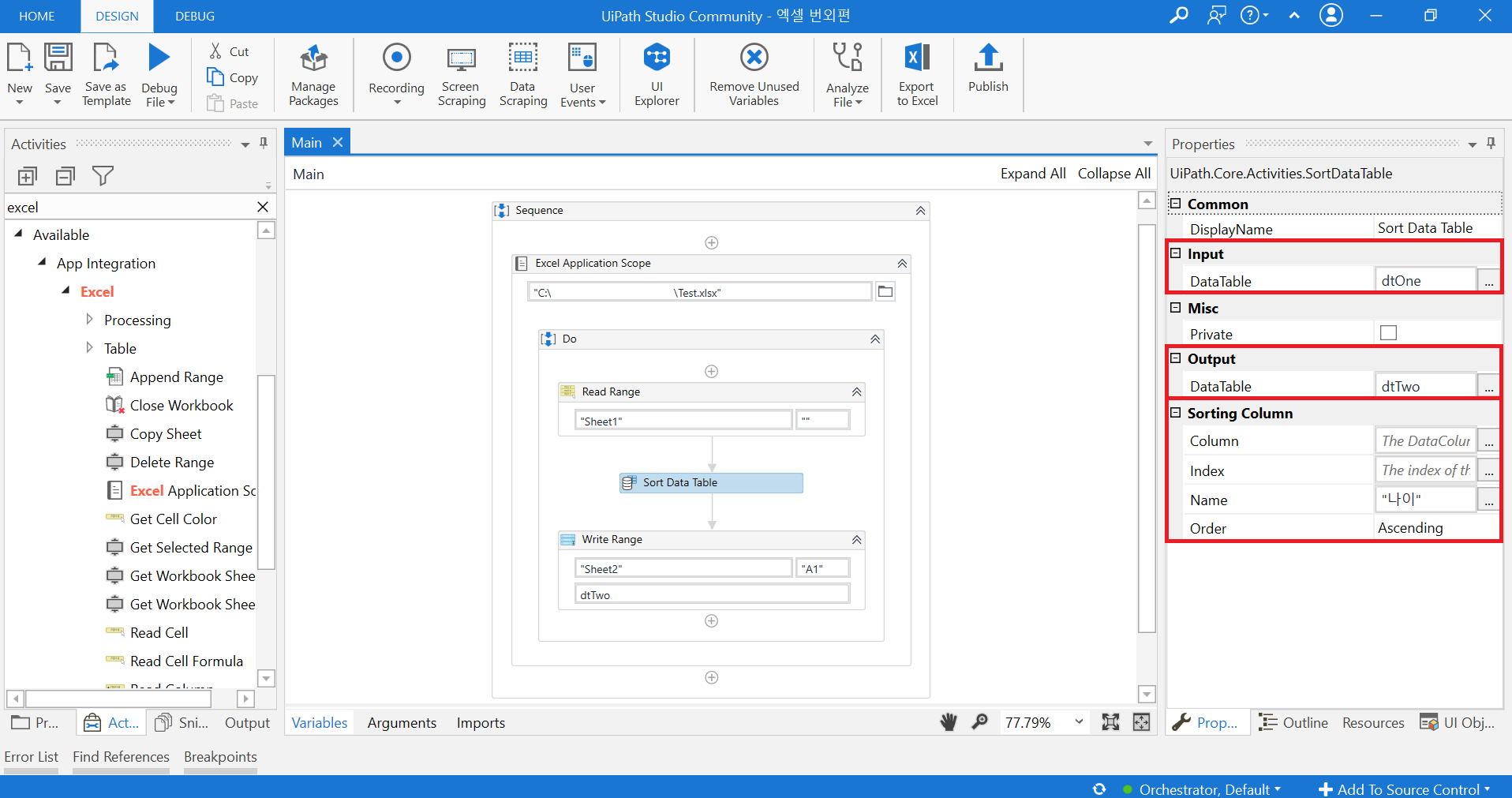Switch to the Outline tab
The height and width of the screenshot is (798, 1512).
tap(1293, 723)
